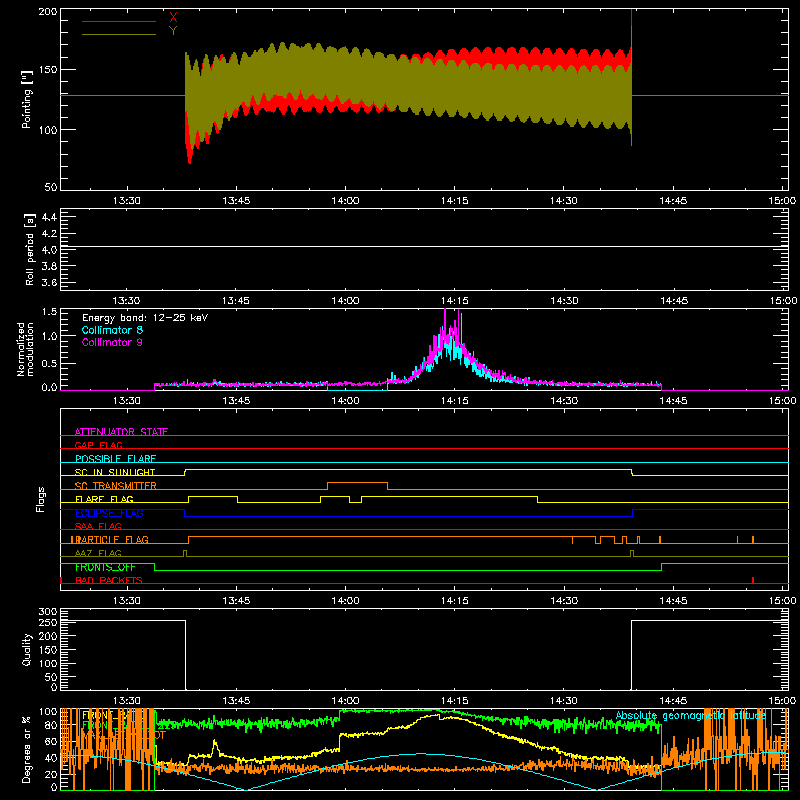Click the ATTENUATOR_STATE flag label
Screen dimensions: 800x800
coord(121,432)
